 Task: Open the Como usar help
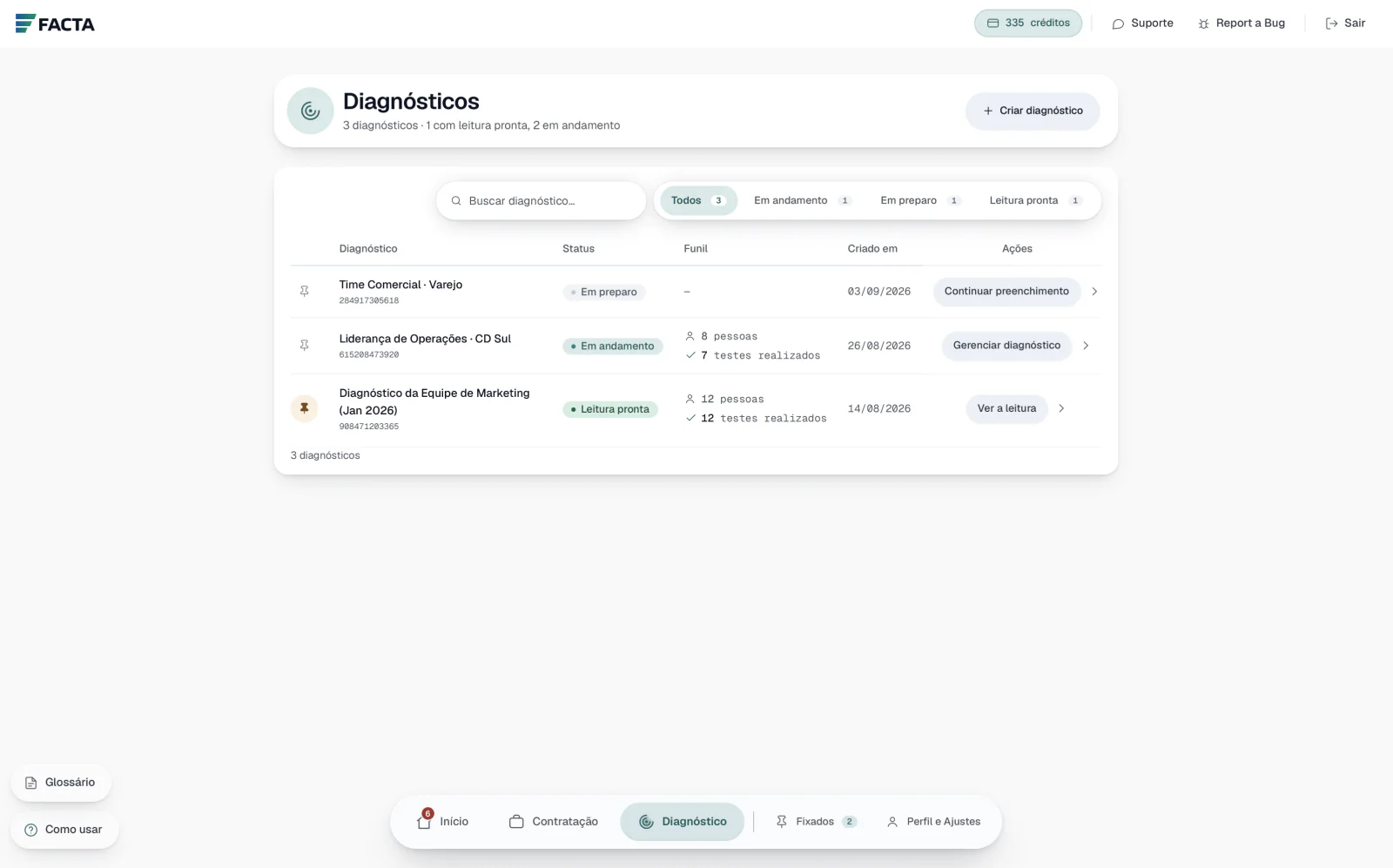click(64, 830)
